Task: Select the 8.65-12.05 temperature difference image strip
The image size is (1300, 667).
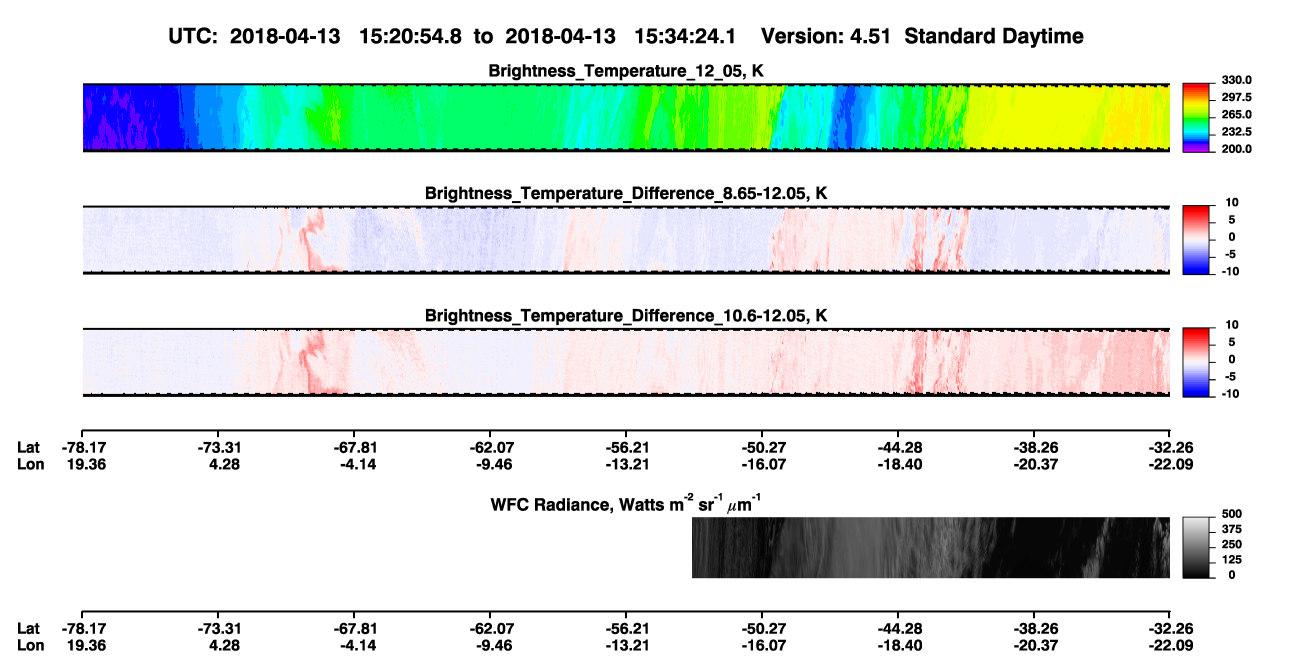Action: pos(626,239)
